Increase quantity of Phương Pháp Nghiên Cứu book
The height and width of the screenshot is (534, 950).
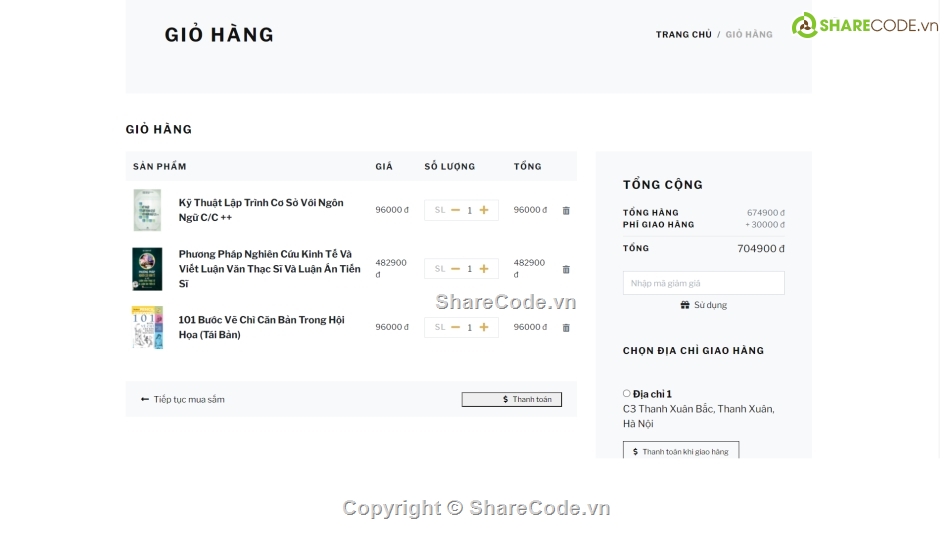click(484, 269)
